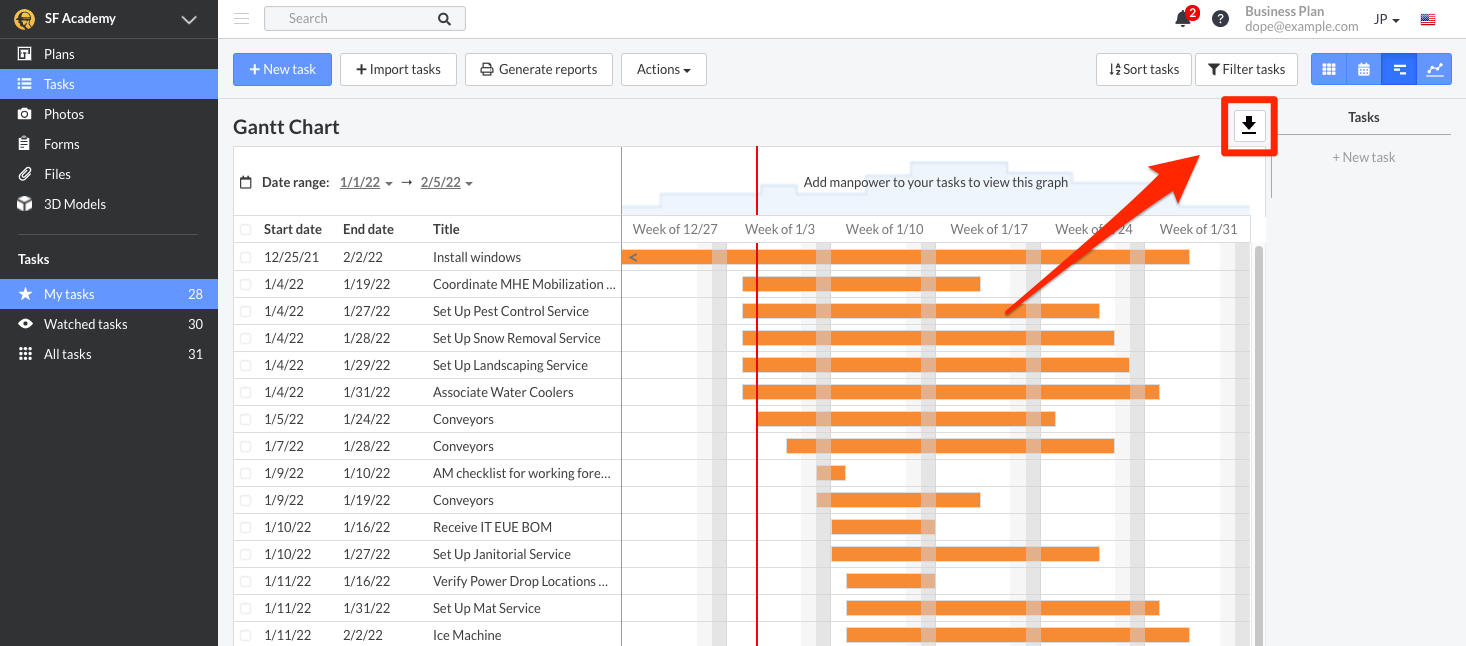Viewport: 1466px width, 646px height.
Task: Click Generate reports button
Action: point(539,69)
